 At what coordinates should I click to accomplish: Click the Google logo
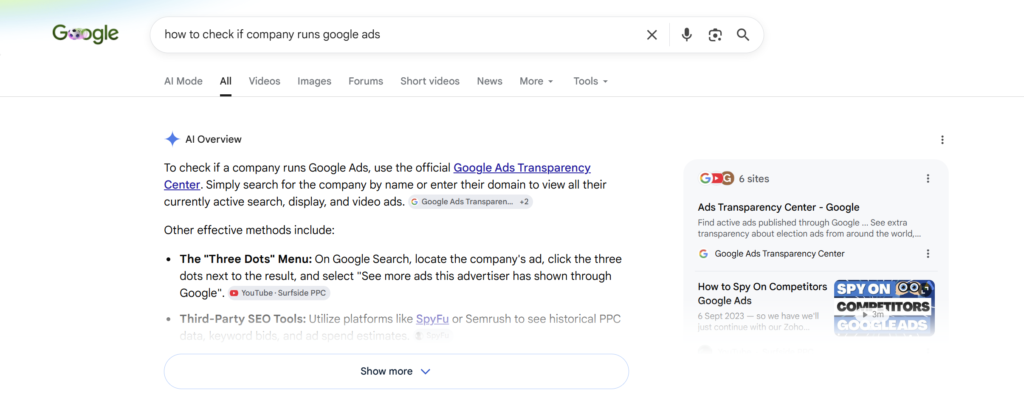[86, 34]
